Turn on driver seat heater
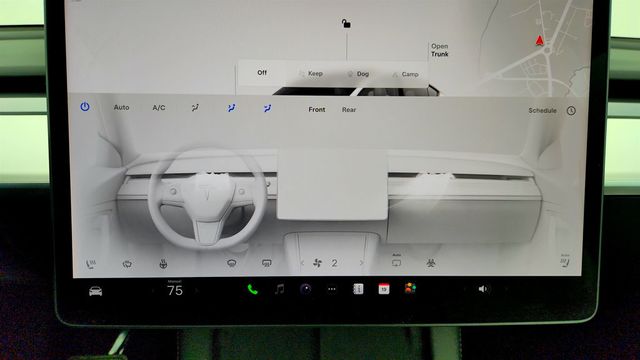 (x=91, y=264)
